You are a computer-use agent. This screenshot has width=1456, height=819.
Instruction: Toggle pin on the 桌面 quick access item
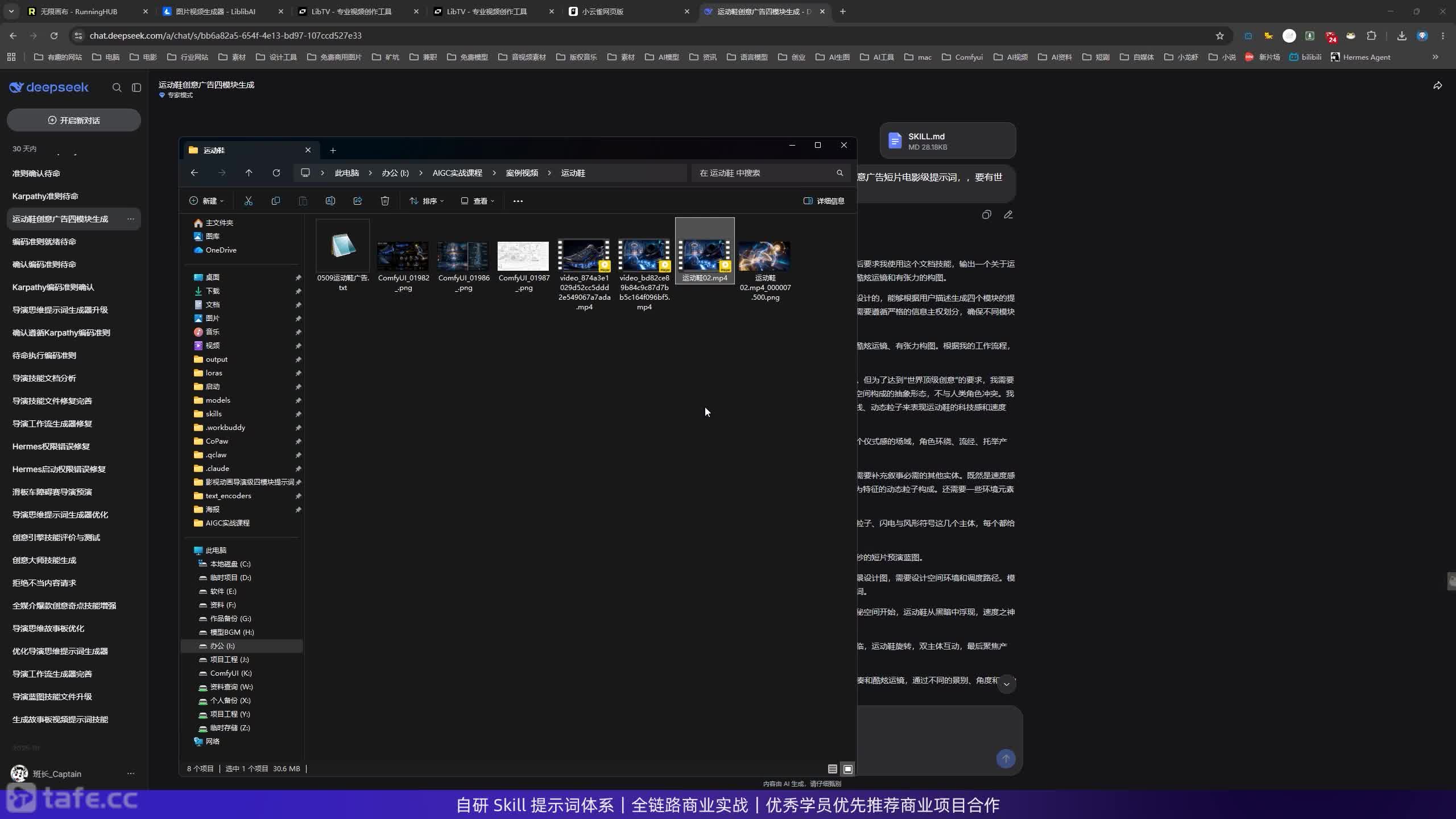point(298,278)
